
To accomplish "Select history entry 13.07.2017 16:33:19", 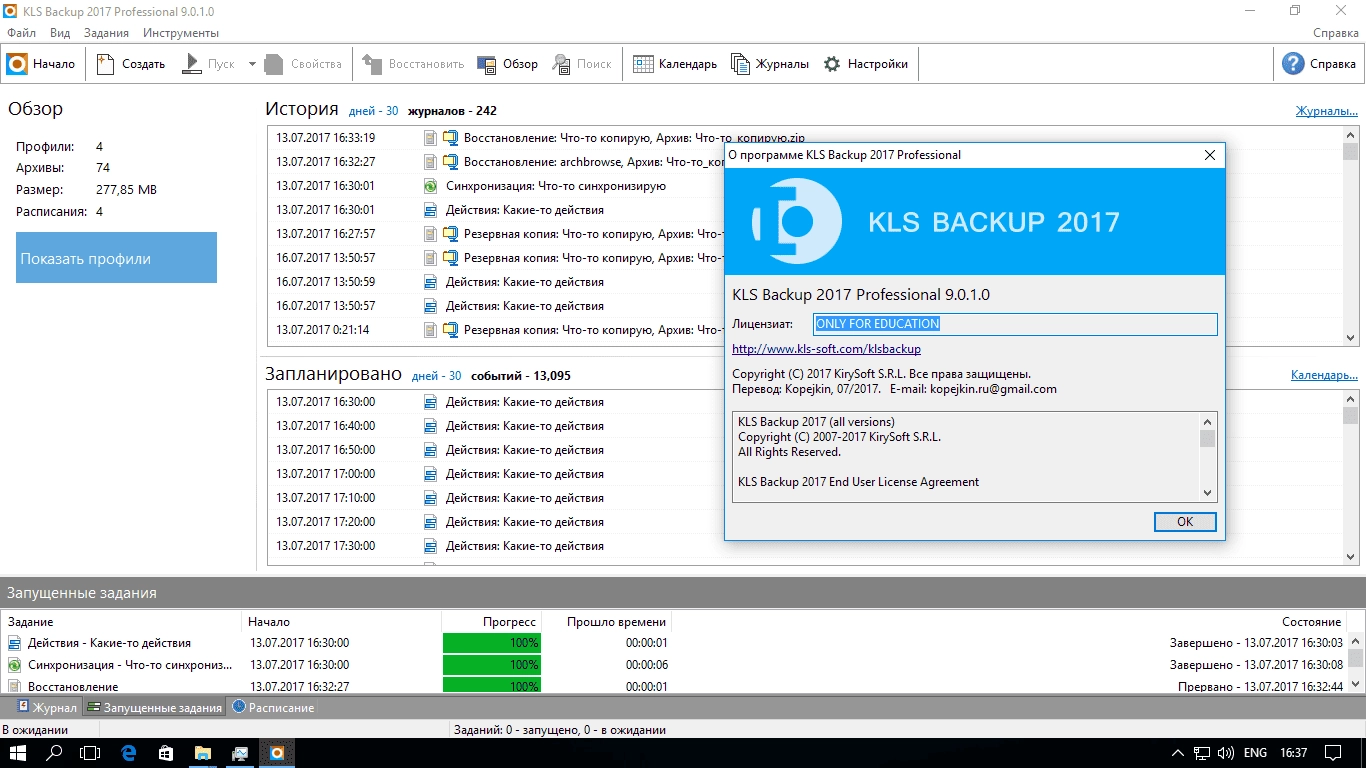I will pos(805,138).
